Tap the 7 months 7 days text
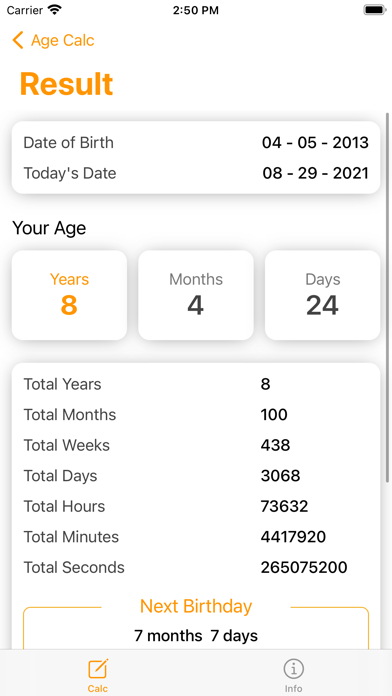This screenshot has height=696, width=392. (x=196, y=636)
